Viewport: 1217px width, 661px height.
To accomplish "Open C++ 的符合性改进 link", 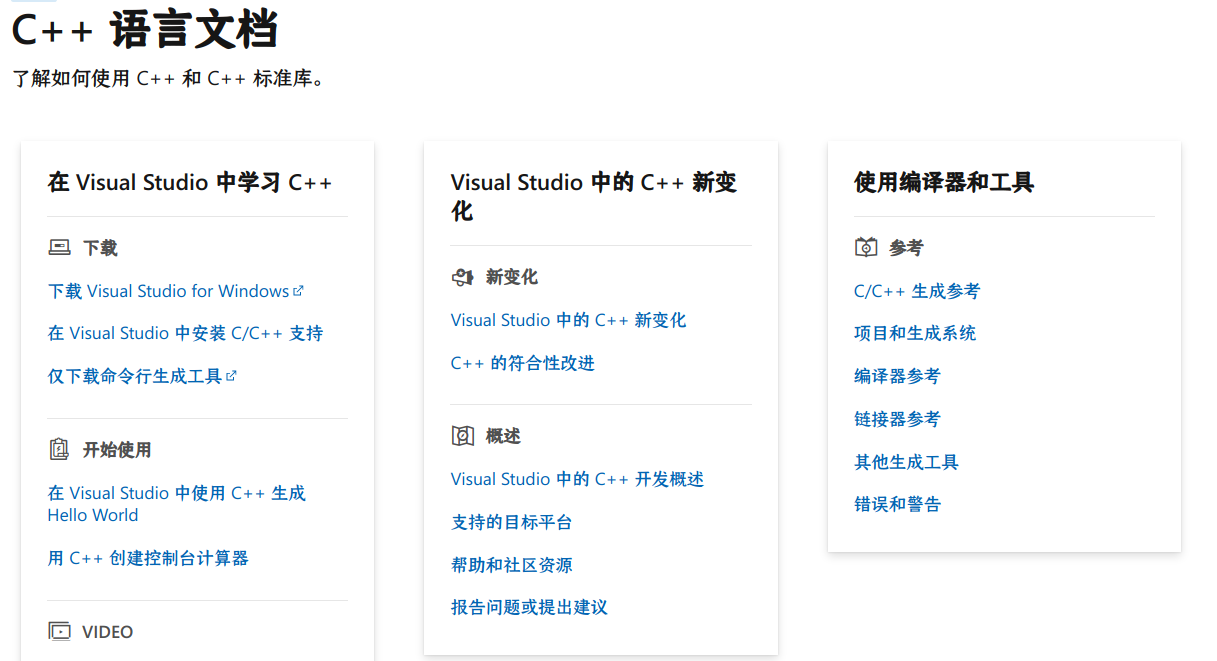I will click(523, 363).
